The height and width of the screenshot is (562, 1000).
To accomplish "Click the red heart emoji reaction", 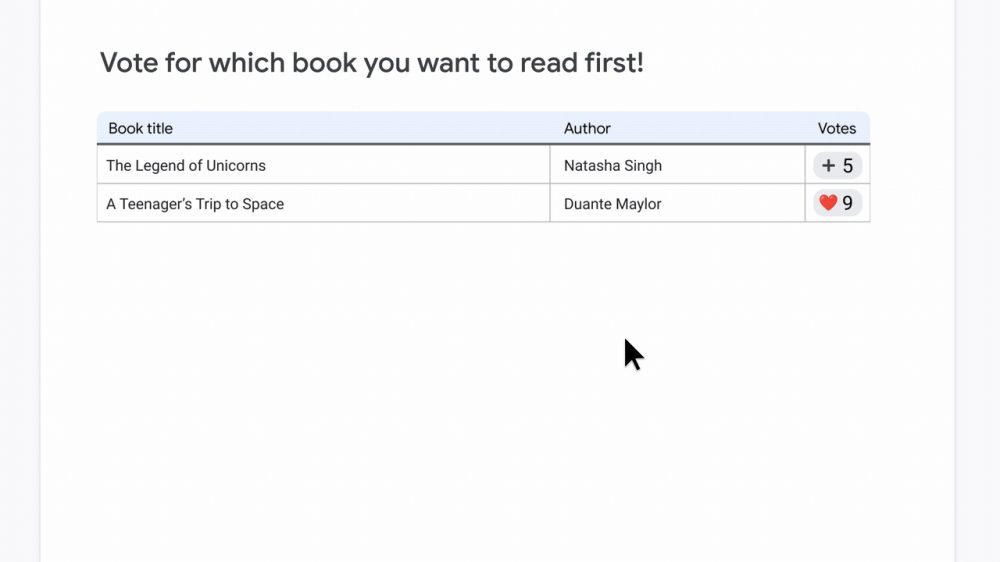I will click(828, 204).
